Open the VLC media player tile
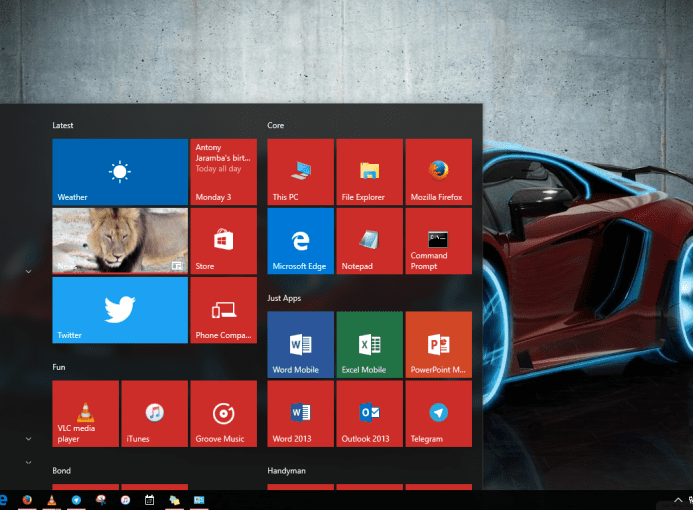 click(85, 413)
